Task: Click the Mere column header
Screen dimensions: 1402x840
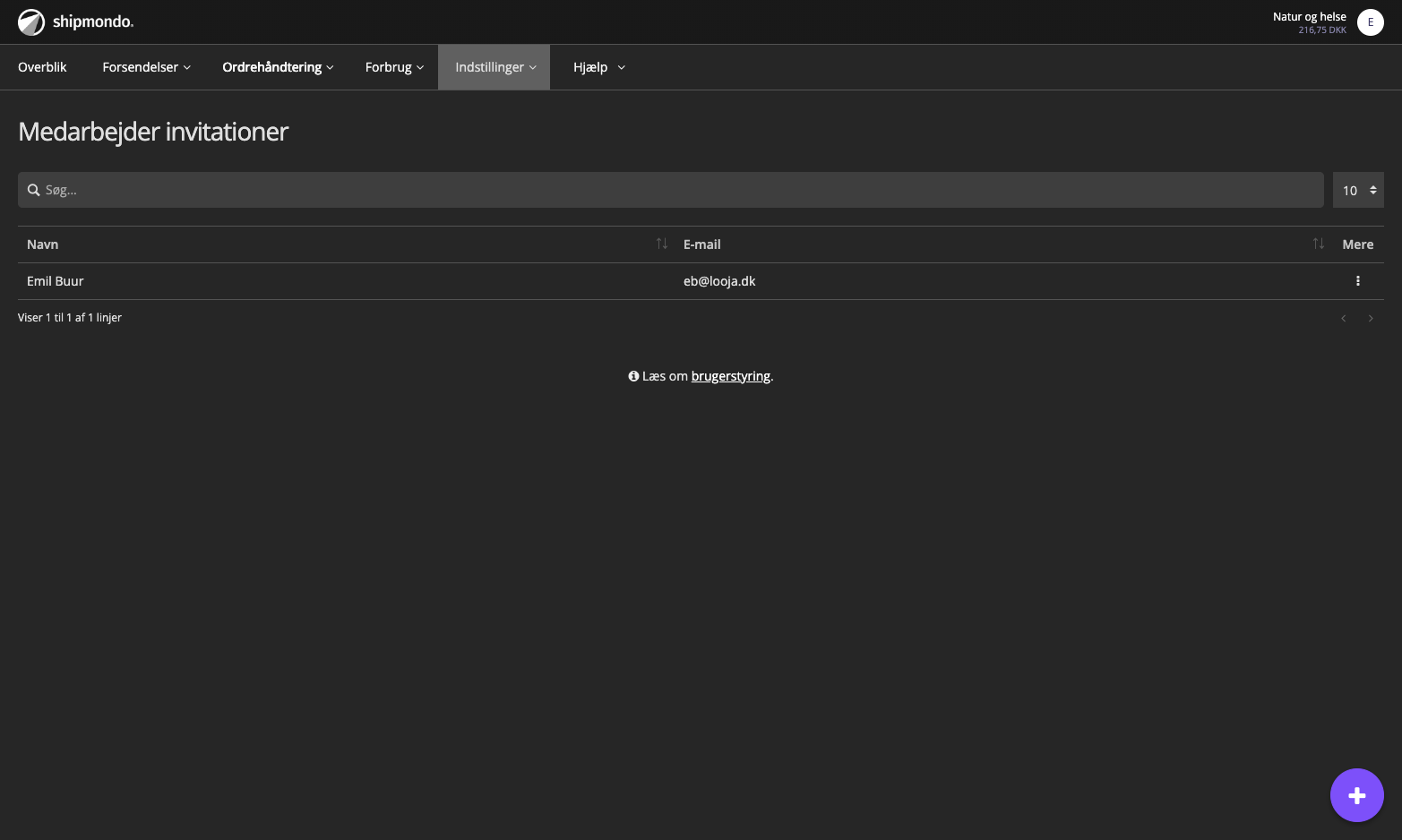Action: click(x=1357, y=244)
